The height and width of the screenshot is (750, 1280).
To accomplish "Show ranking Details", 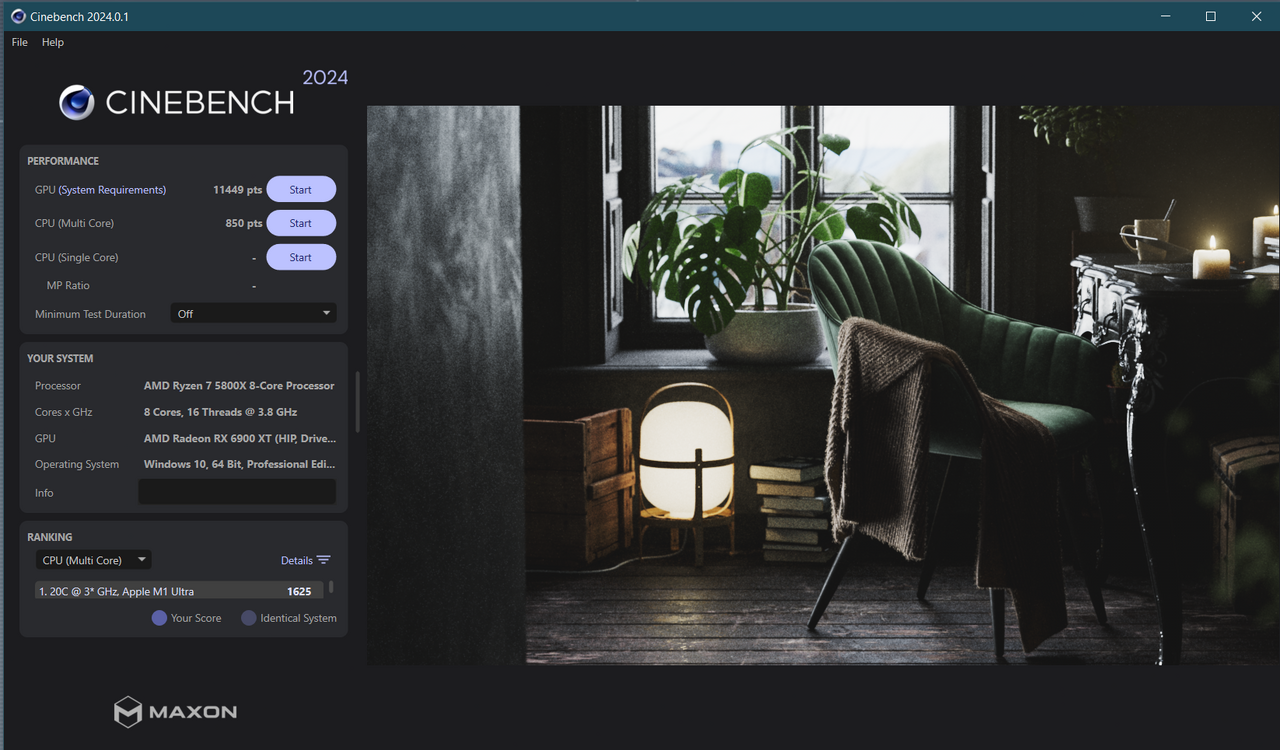I will pyautogui.click(x=297, y=560).
